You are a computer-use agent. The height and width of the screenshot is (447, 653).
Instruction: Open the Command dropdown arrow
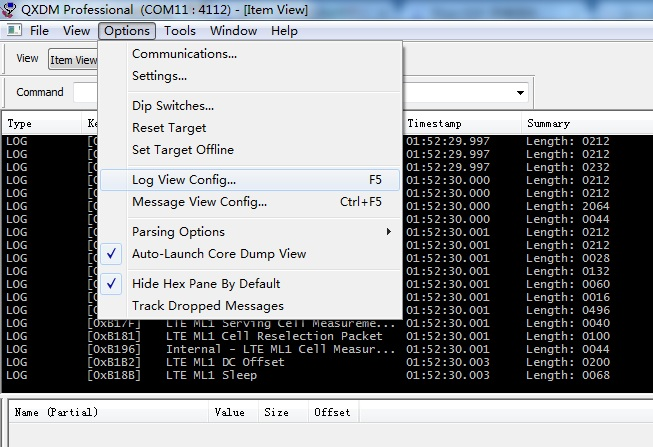(520, 92)
